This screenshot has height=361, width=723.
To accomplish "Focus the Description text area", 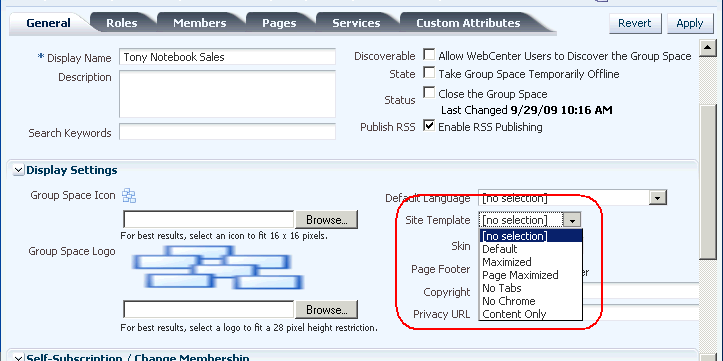I will [227, 94].
